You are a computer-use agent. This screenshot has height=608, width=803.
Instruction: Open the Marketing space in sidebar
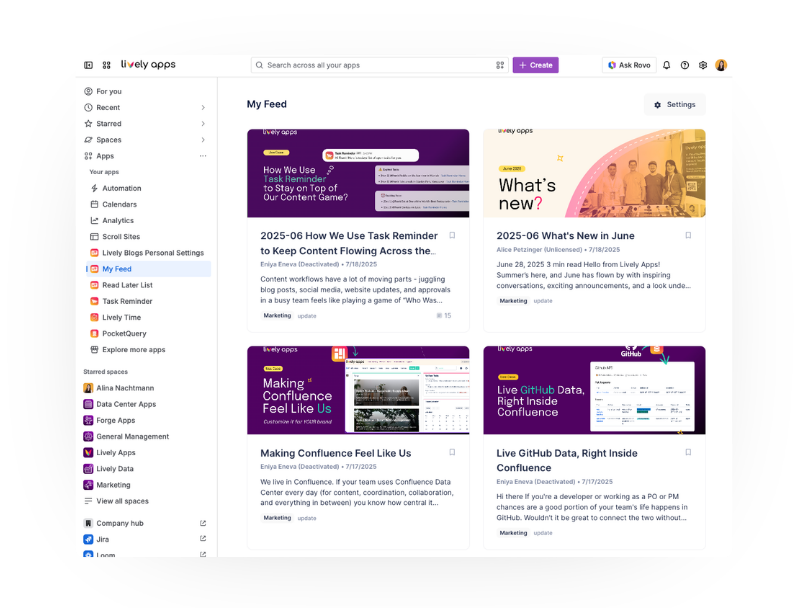(146, 485)
